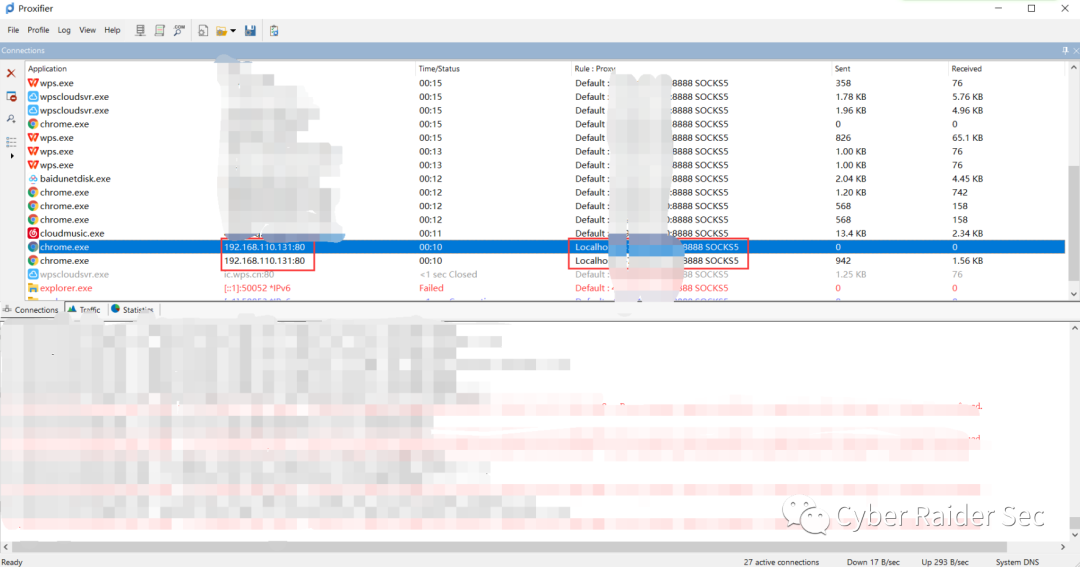Select the red explorer.exe failed row
Screen dimensions: 1080x567
tap(546, 288)
